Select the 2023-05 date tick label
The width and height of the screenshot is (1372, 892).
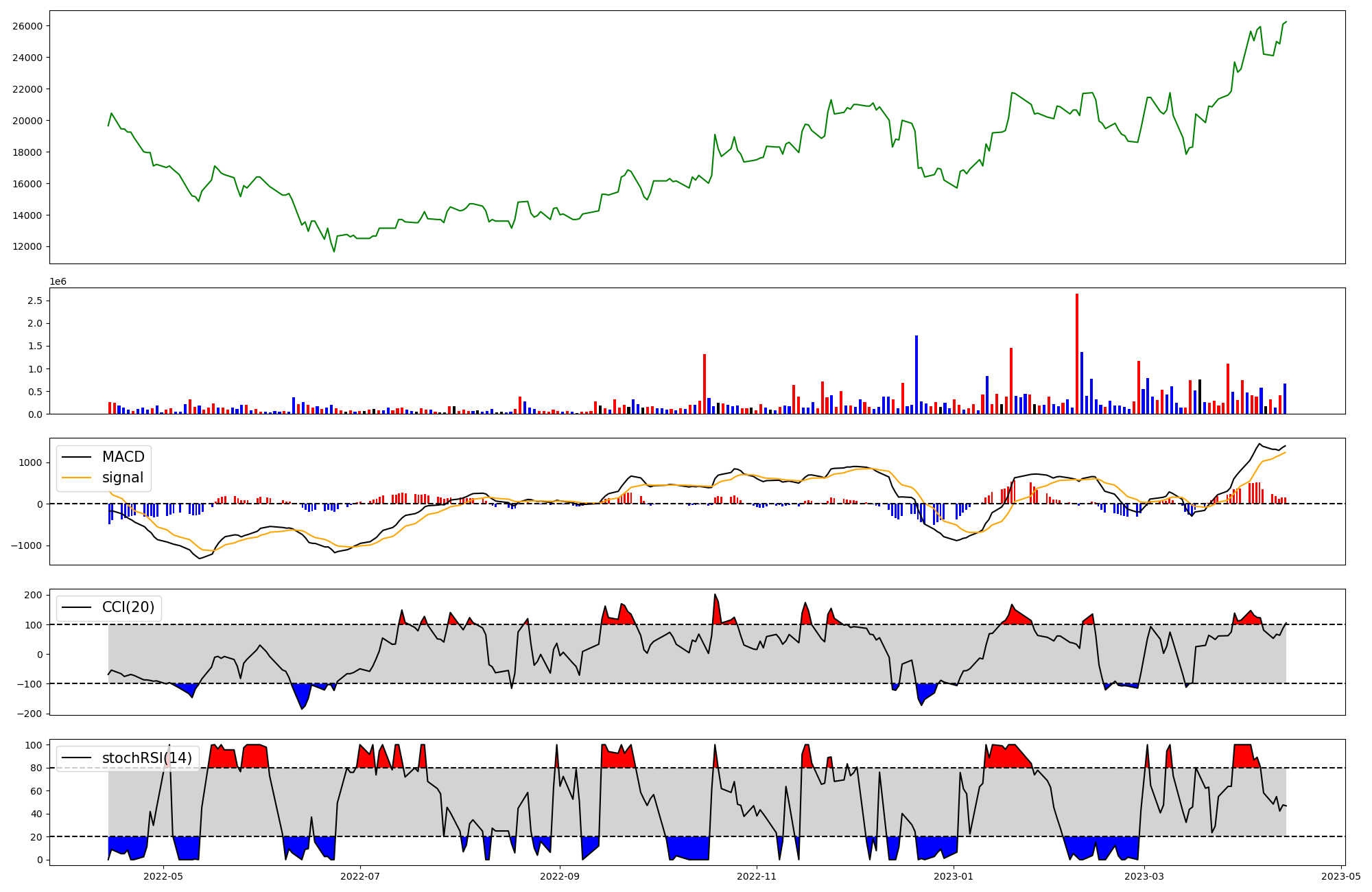(x=1340, y=876)
